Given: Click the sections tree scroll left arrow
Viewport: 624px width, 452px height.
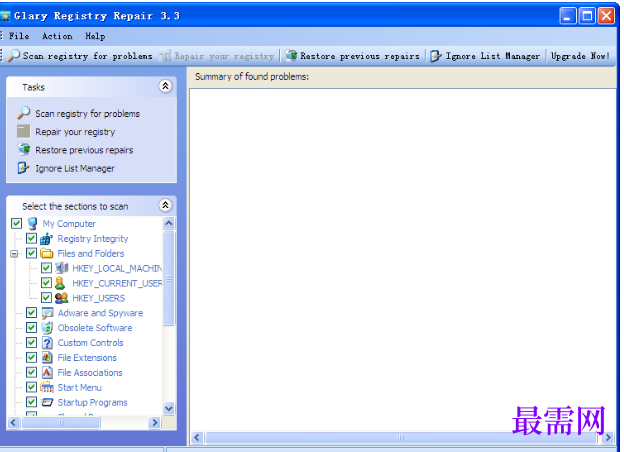Looking at the screenshot, I should pyautogui.click(x=13, y=423).
